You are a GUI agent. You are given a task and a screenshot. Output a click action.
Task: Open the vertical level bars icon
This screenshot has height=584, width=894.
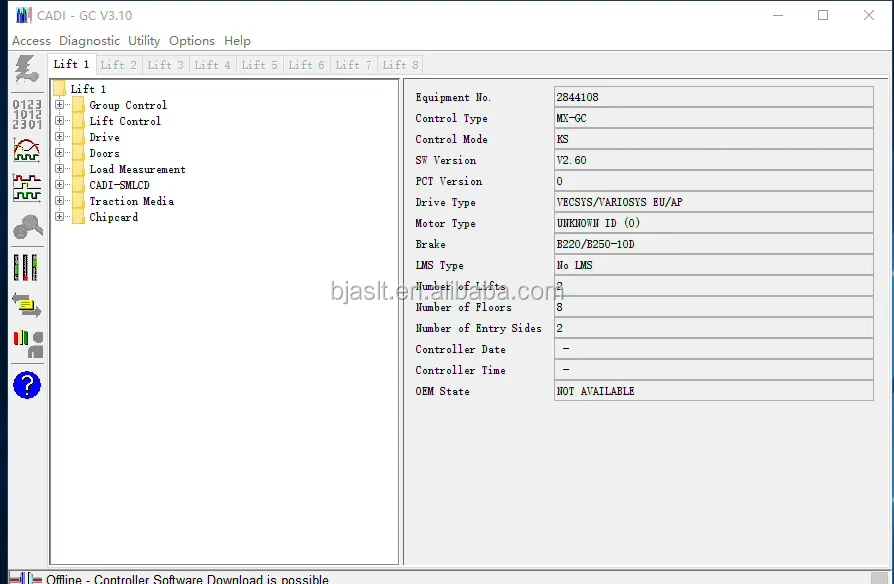(26, 267)
